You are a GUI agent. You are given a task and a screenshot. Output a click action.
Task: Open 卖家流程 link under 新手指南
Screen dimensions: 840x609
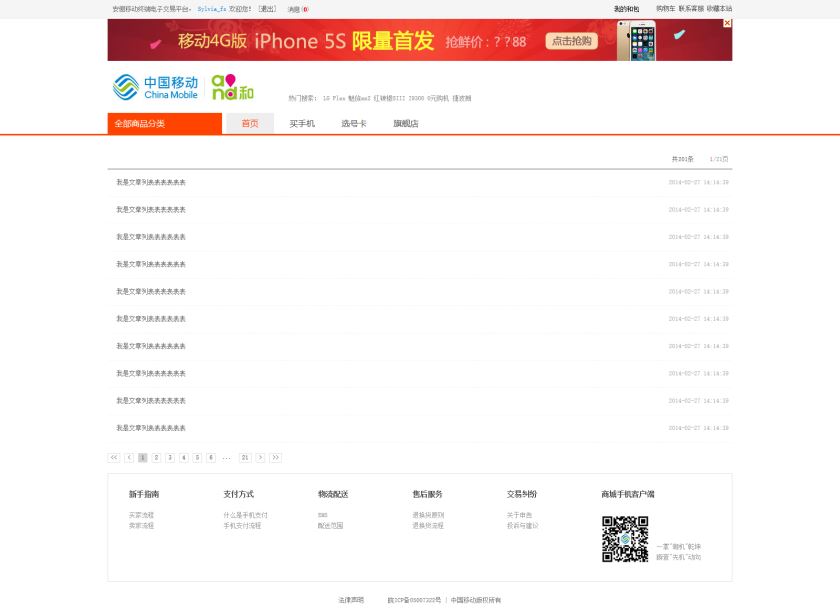[141, 525]
